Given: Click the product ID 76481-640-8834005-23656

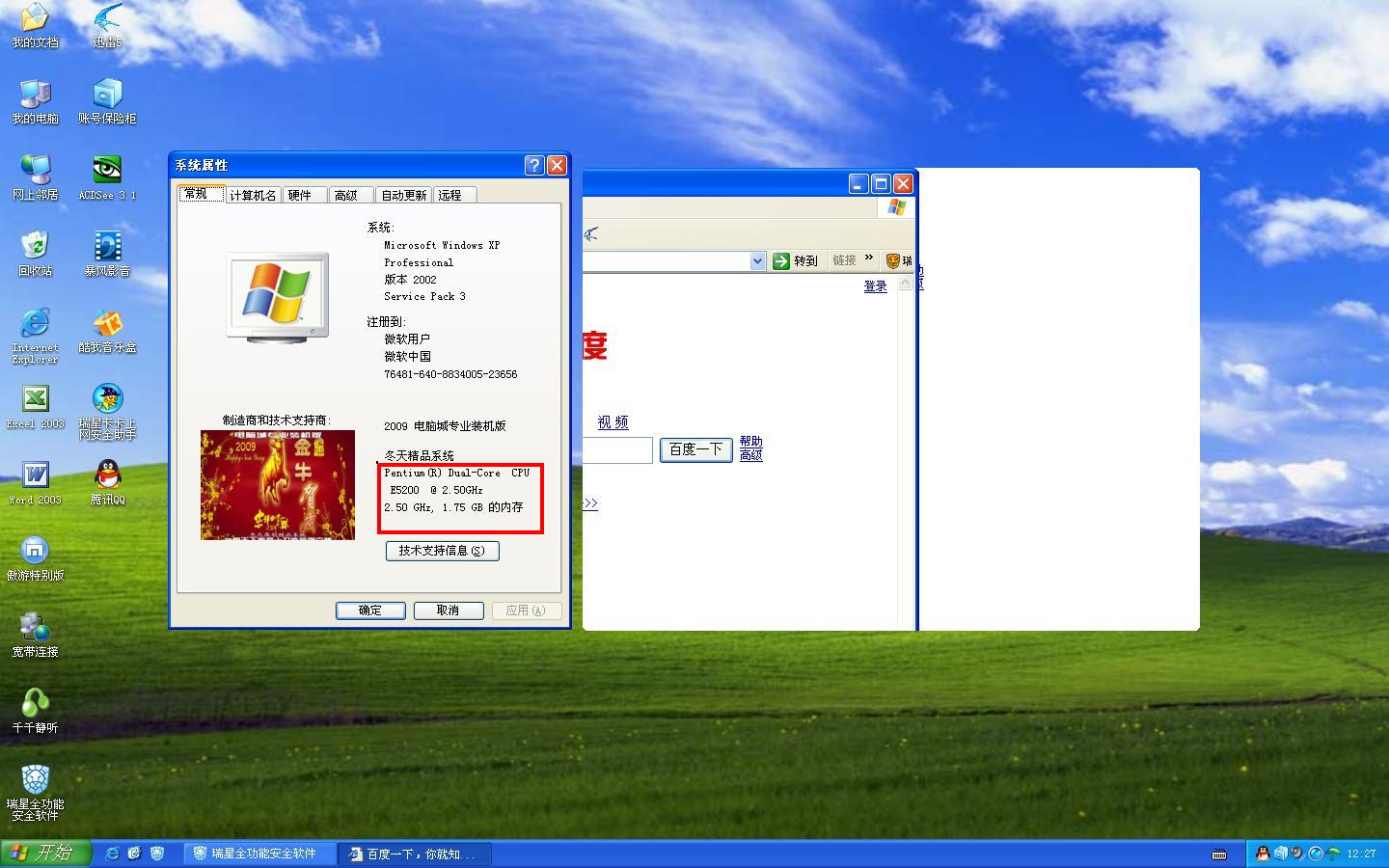Looking at the screenshot, I should coord(450,374).
